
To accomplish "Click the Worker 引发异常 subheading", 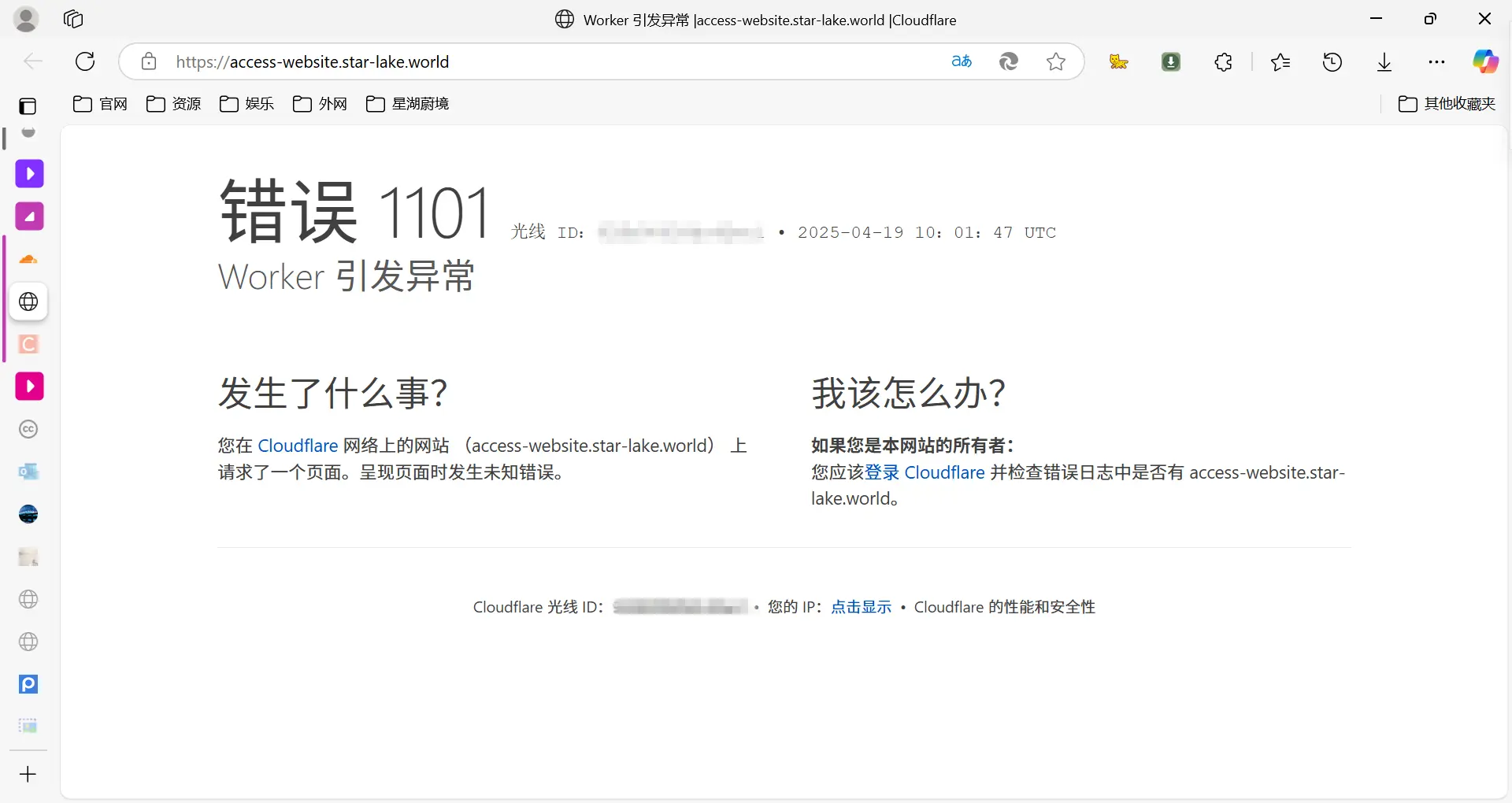I will (x=346, y=276).
